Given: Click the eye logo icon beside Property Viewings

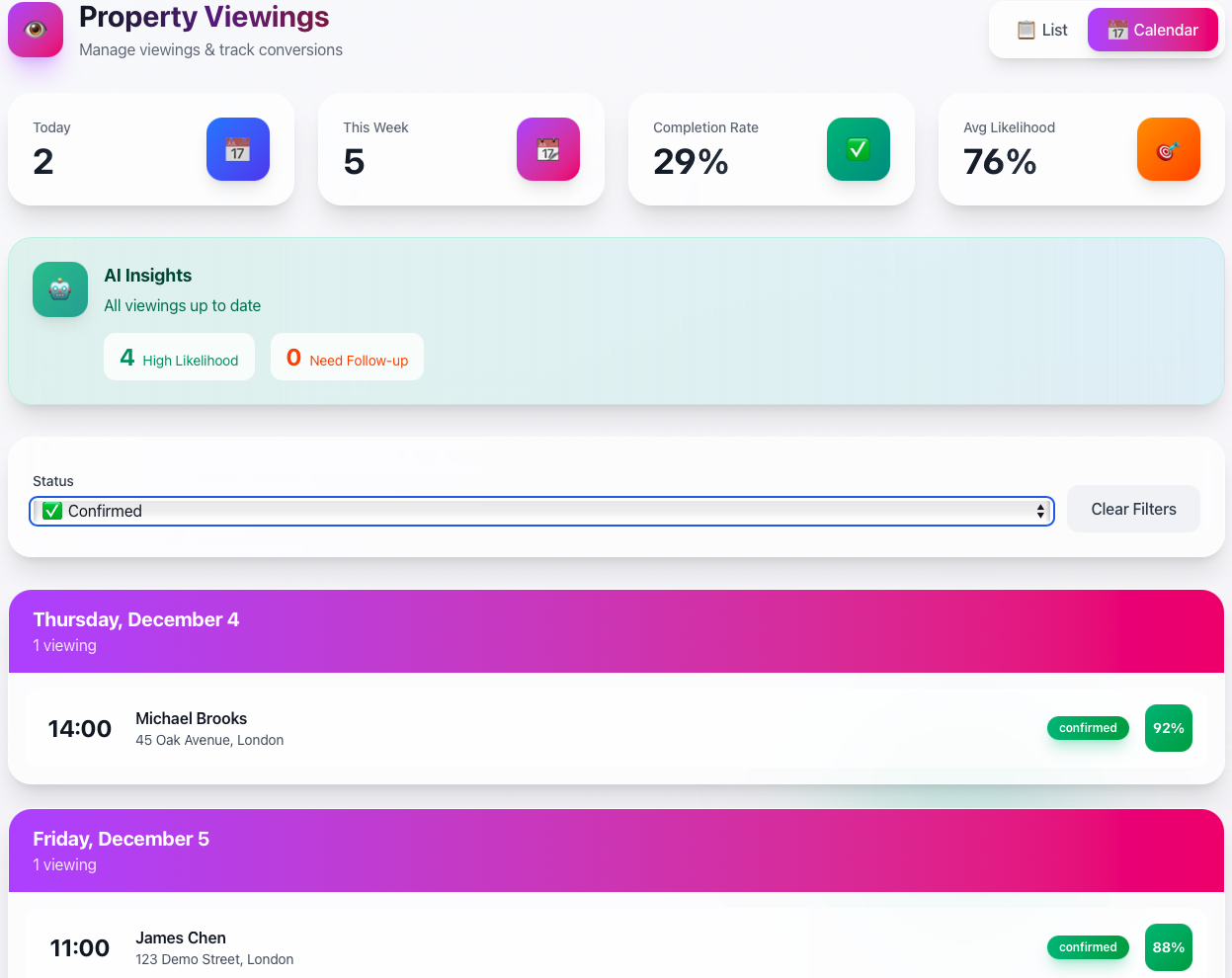Looking at the screenshot, I should [x=36, y=30].
